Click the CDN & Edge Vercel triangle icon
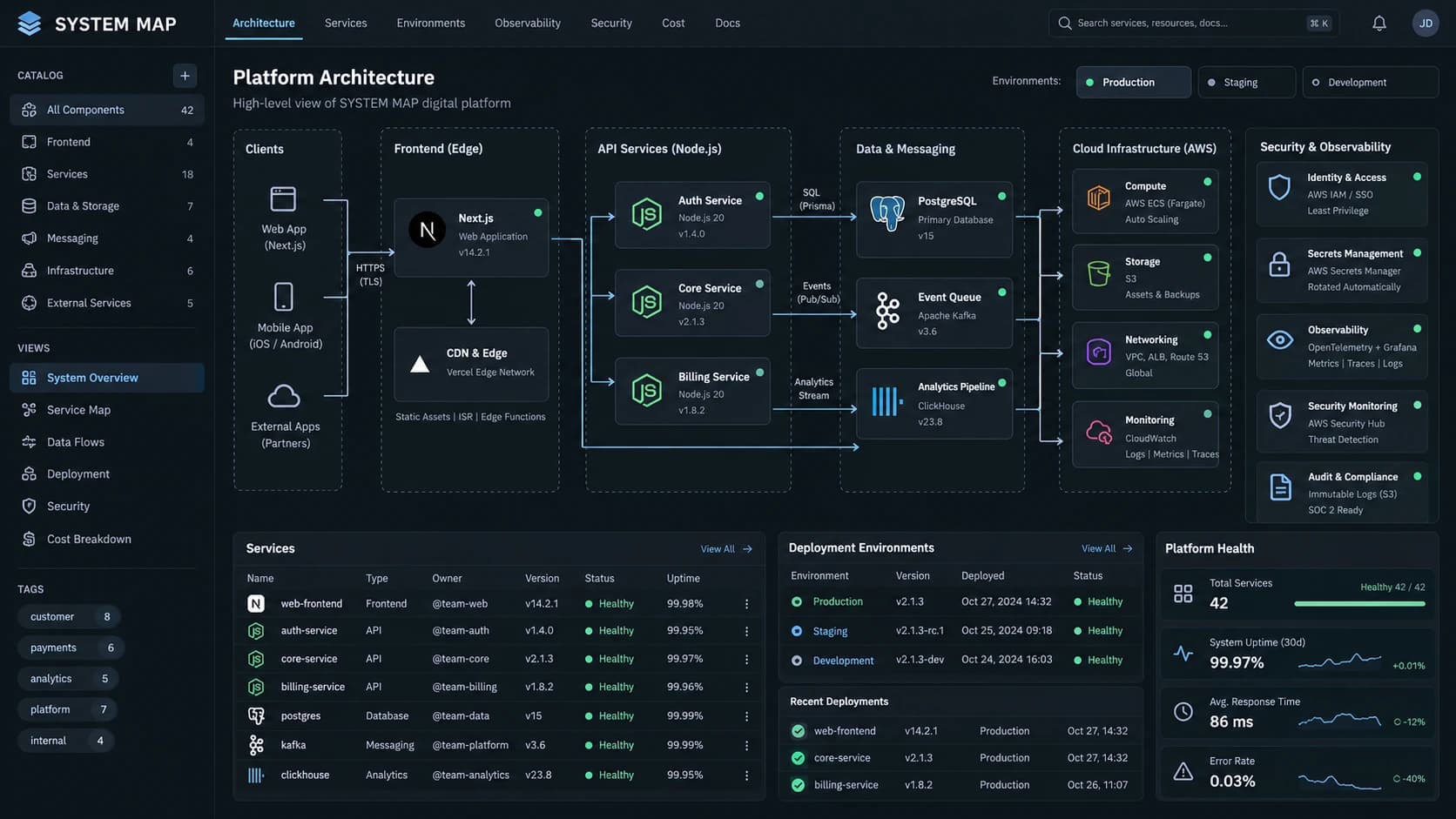This screenshot has height=819, width=1456. coord(420,365)
